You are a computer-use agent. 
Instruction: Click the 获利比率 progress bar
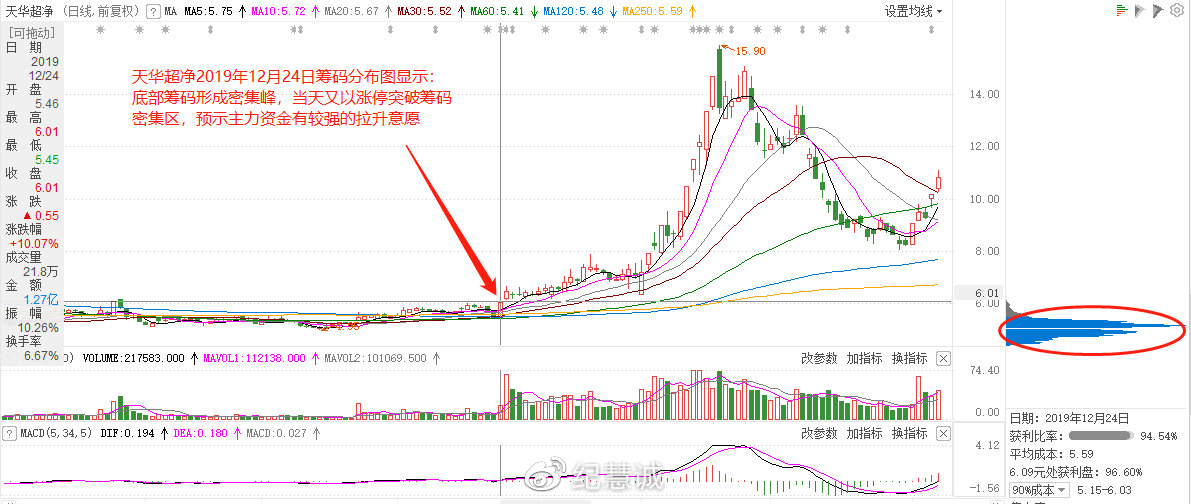1100,436
